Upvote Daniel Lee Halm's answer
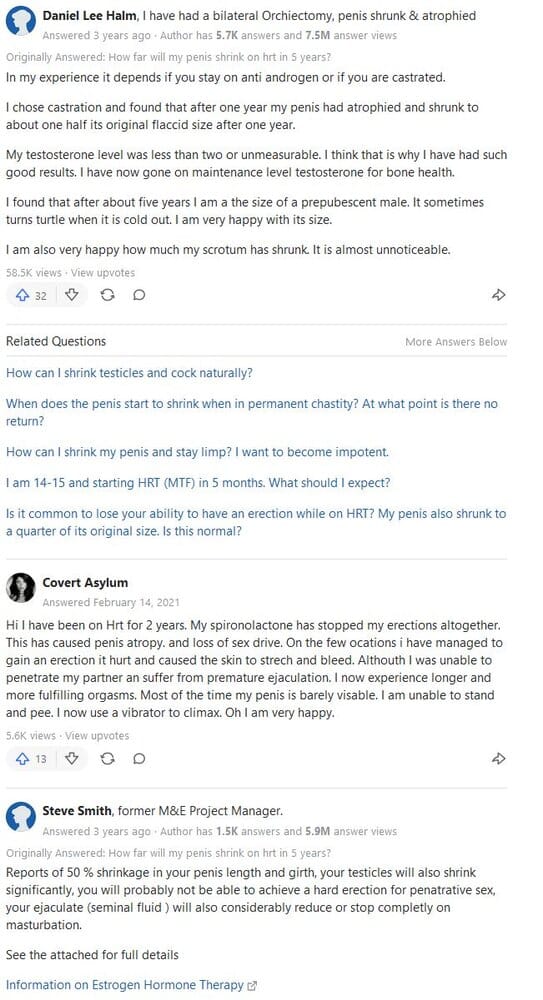Screen dimensions: 543x1000 pyautogui.click(x=31, y=295)
